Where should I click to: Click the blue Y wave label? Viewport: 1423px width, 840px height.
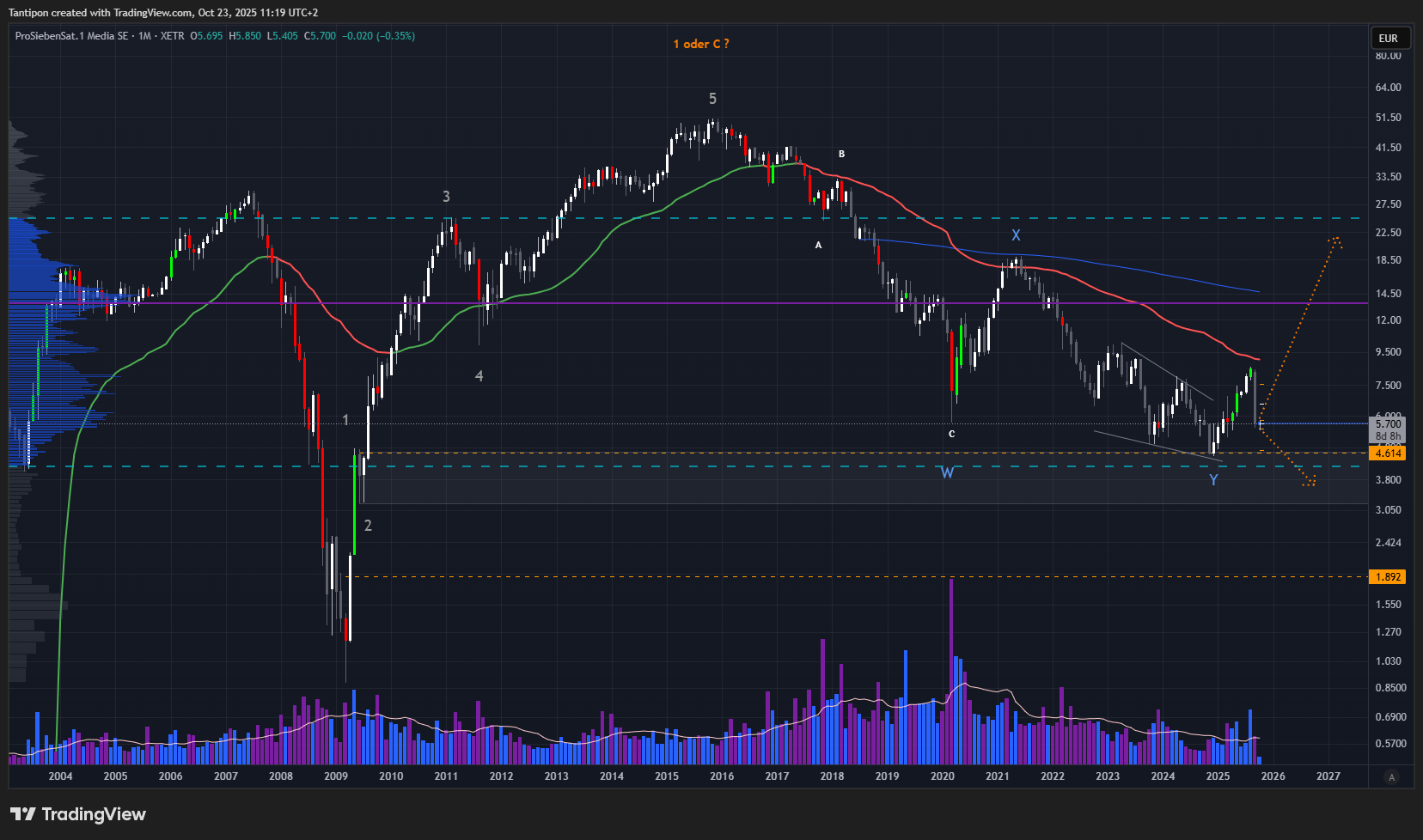[1213, 480]
